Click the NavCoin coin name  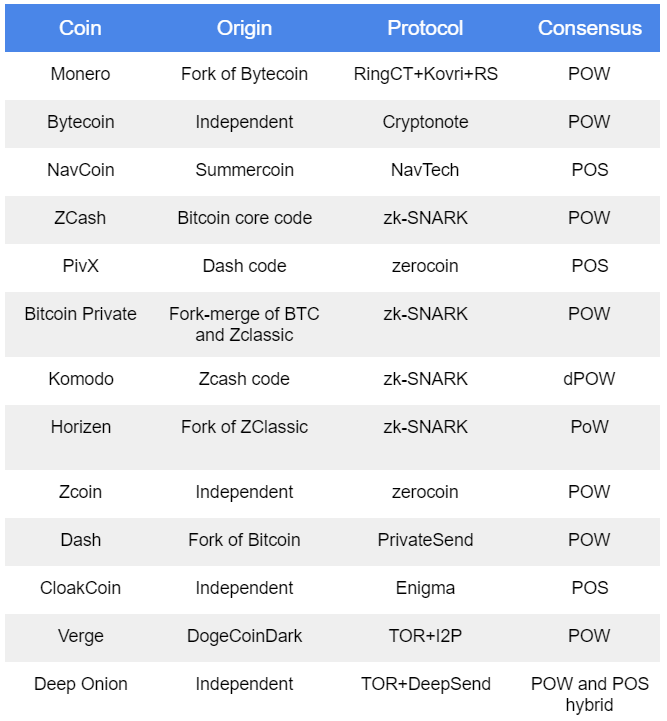(x=80, y=170)
